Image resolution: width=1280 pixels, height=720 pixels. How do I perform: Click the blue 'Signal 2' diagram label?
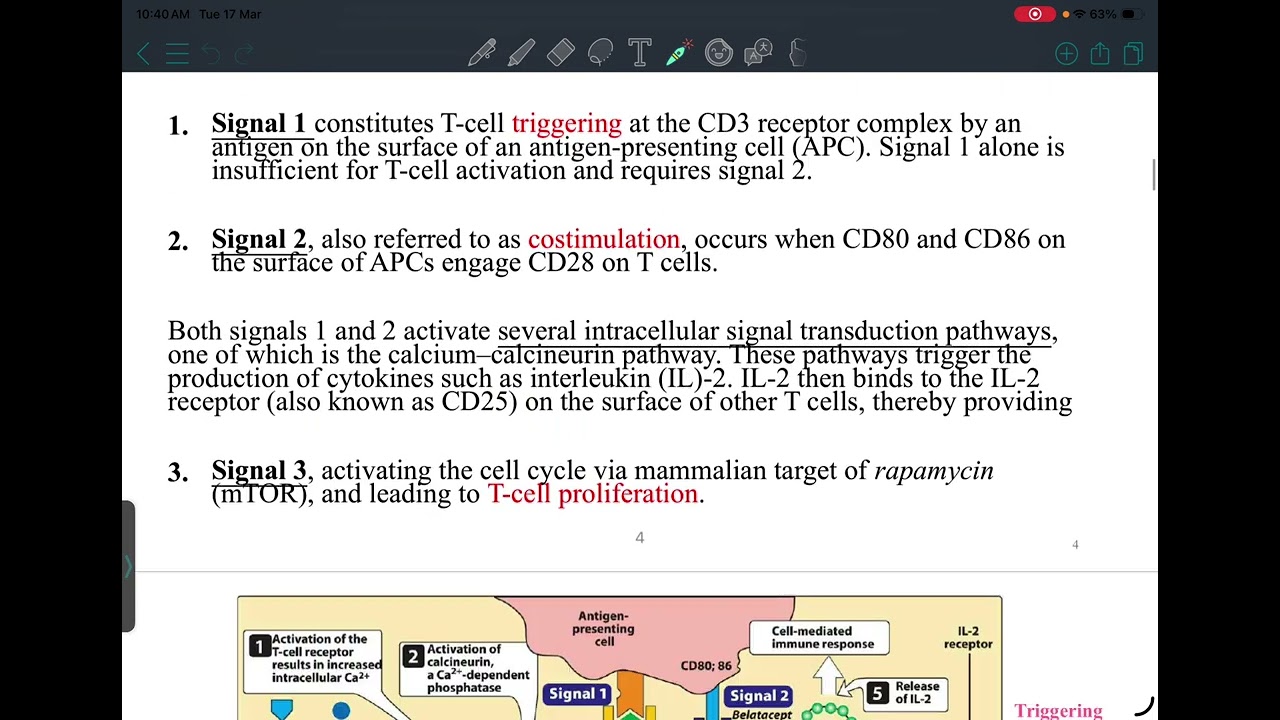[x=759, y=695]
